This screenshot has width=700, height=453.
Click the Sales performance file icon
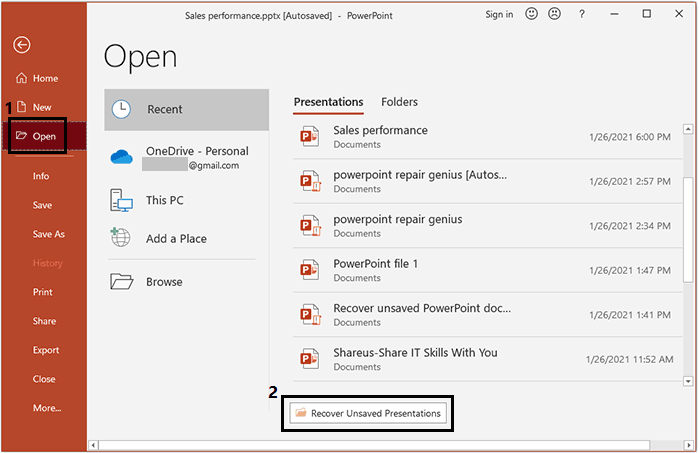pyautogui.click(x=309, y=137)
